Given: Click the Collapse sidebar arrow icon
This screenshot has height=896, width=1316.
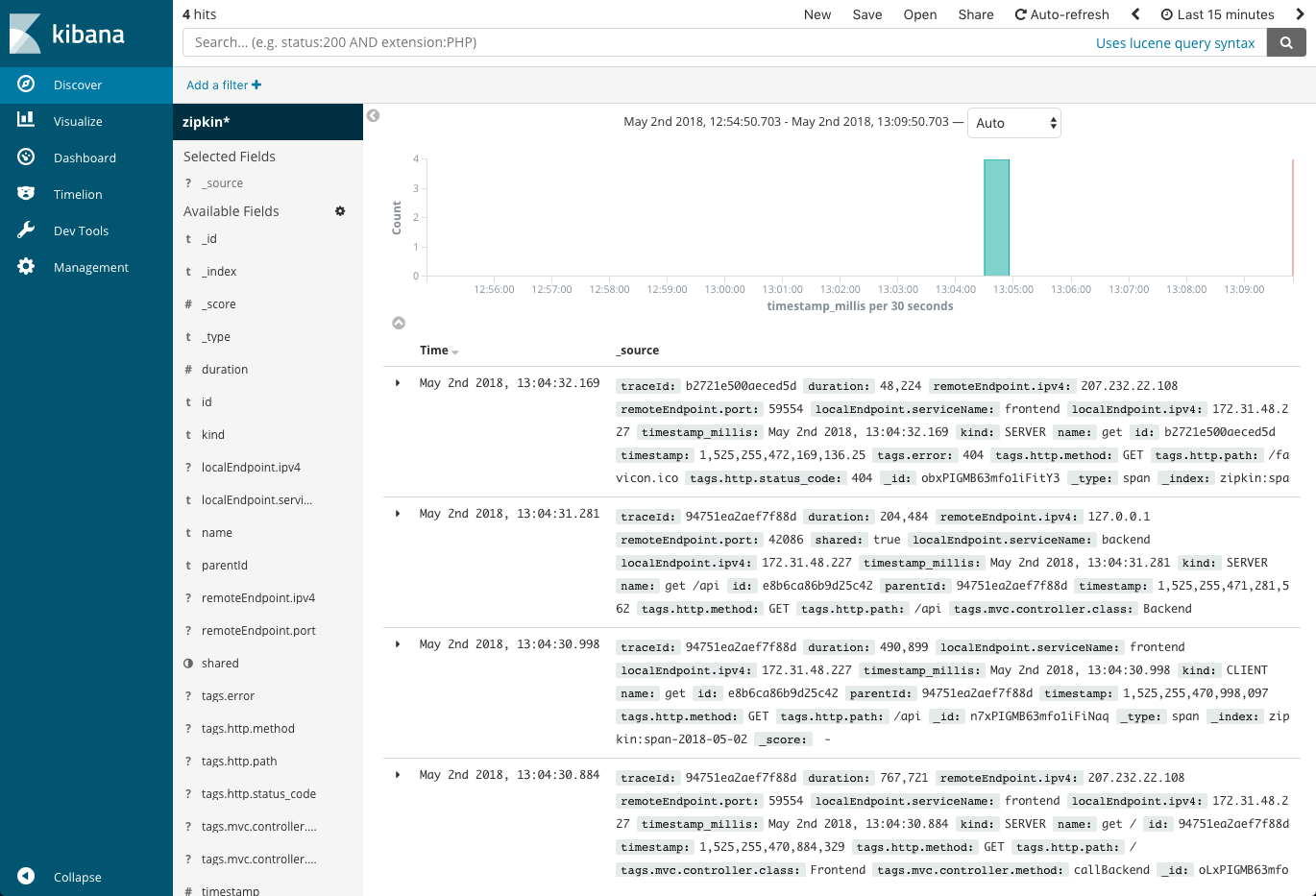Looking at the screenshot, I should [26, 876].
